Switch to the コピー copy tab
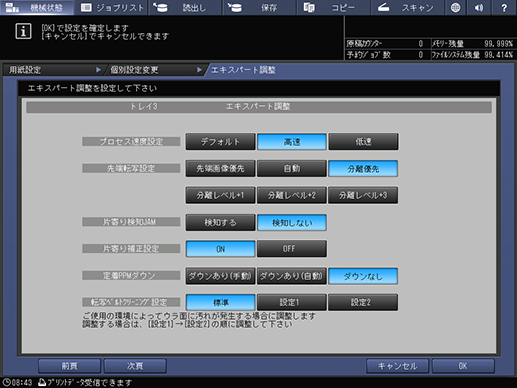 [x=333, y=7]
